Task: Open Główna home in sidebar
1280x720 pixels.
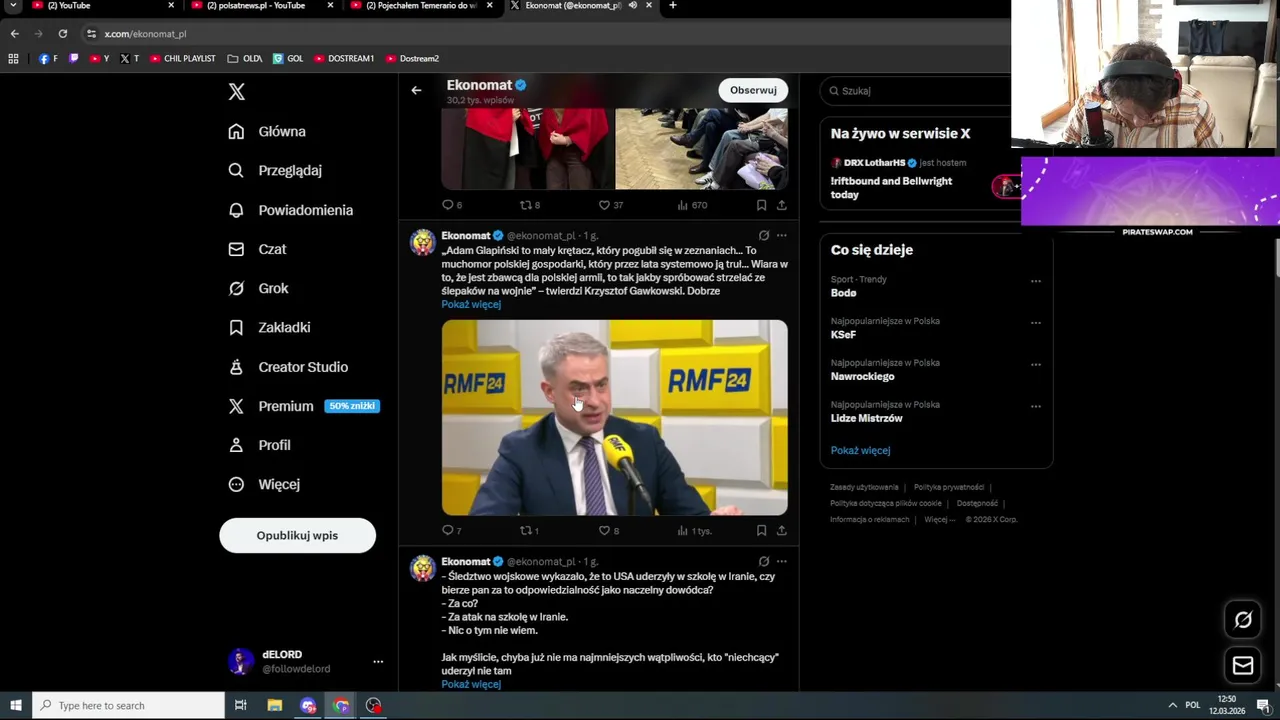Action: (267, 131)
